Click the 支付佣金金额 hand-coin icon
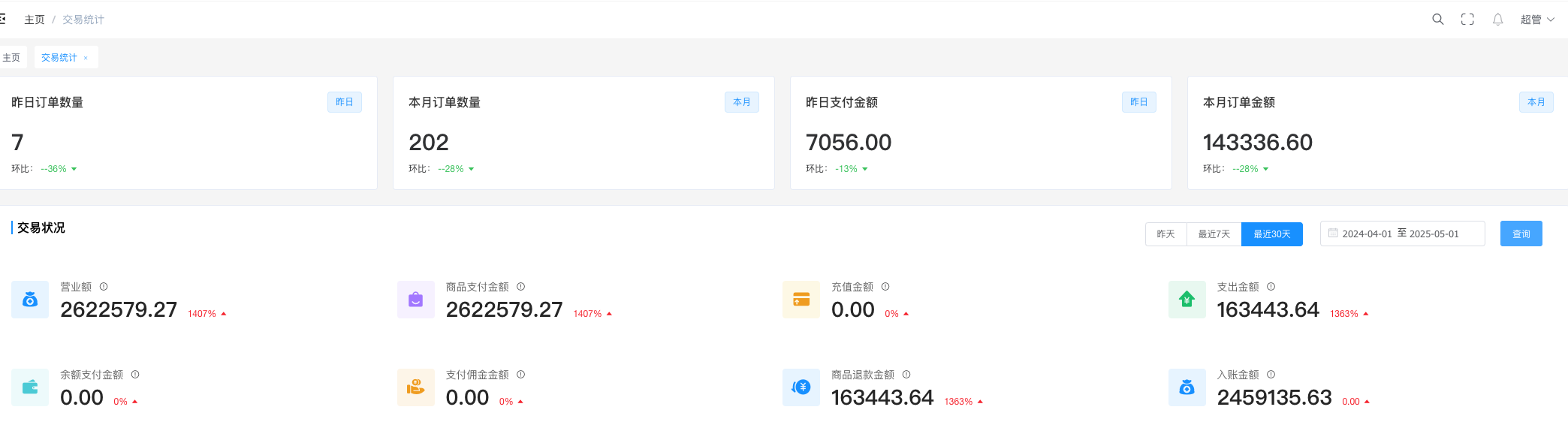Image resolution: width=1568 pixels, height=434 pixels. coord(415,387)
